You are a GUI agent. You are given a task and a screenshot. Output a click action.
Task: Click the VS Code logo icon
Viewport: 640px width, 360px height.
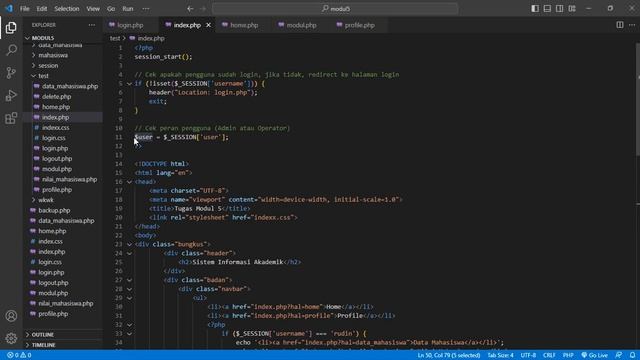click(9, 8)
